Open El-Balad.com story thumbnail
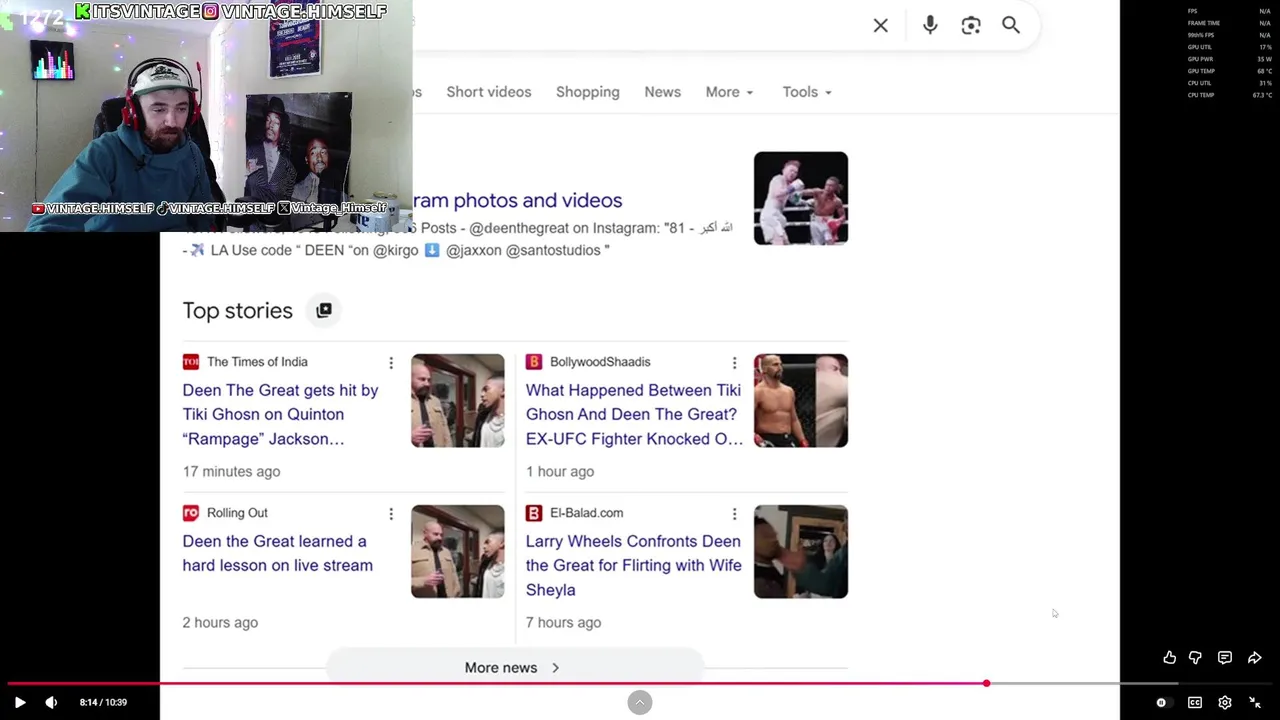This screenshot has width=1280, height=720. pos(800,552)
